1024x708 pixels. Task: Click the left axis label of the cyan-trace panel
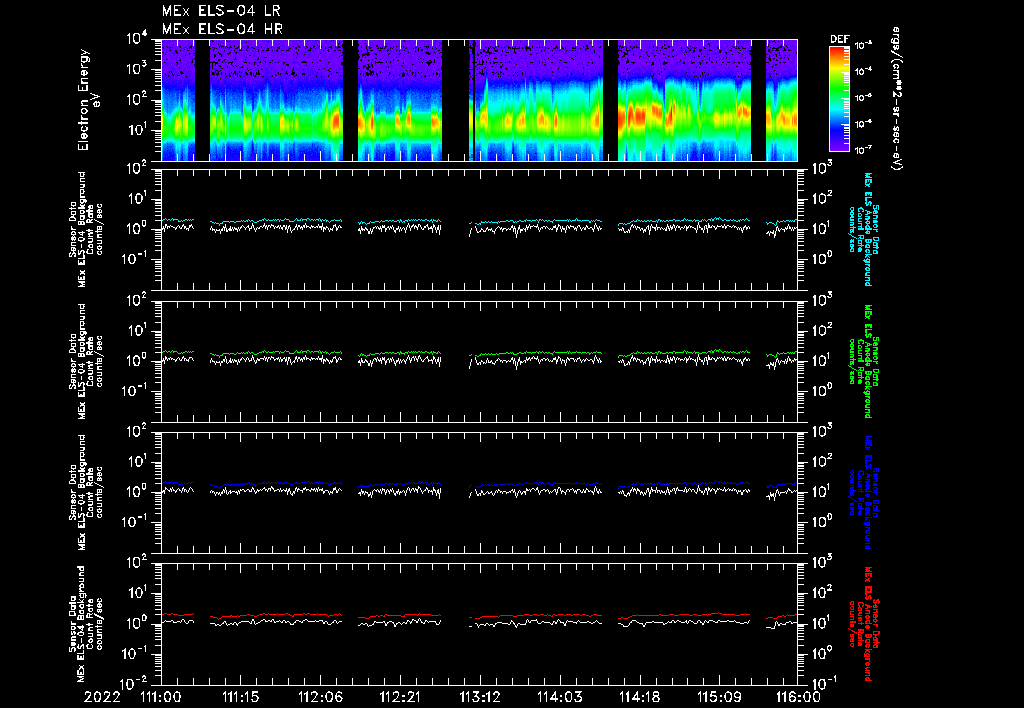[86, 229]
